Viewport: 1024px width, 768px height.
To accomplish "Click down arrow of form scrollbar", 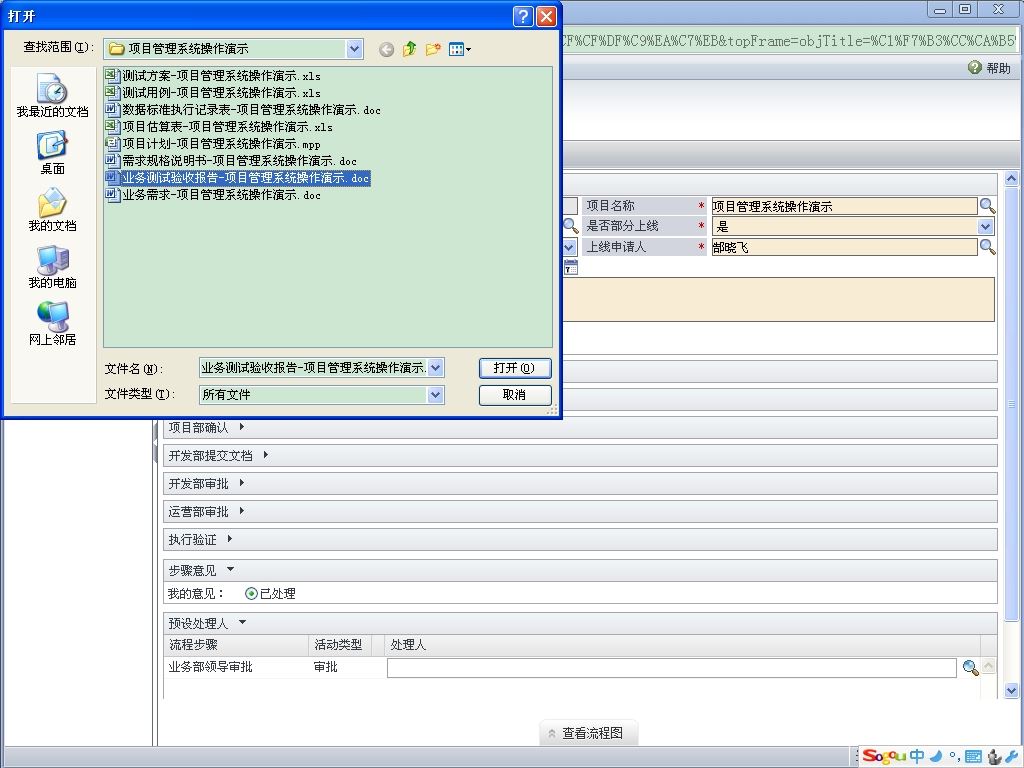I will [1012, 690].
